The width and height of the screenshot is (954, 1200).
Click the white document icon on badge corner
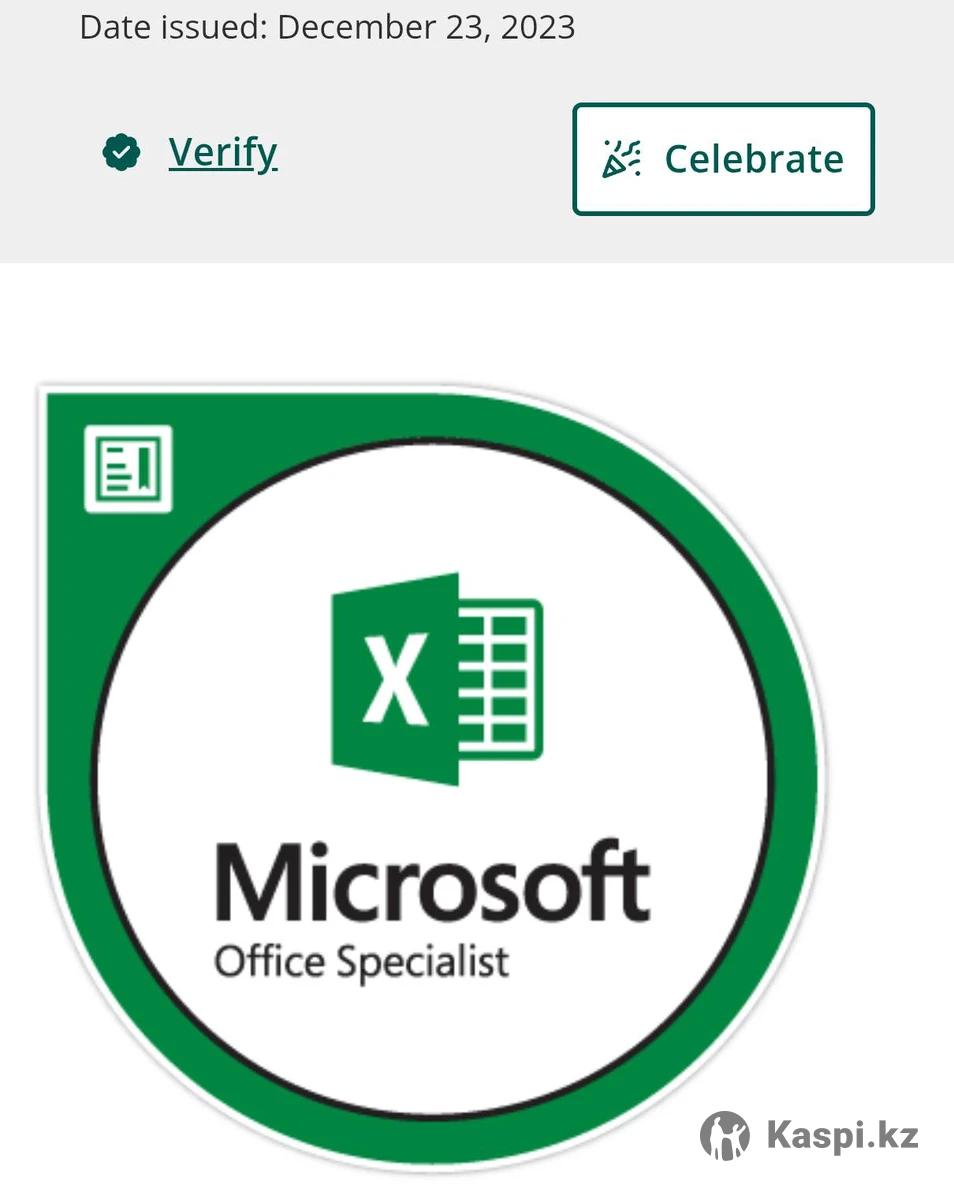point(128,469)
